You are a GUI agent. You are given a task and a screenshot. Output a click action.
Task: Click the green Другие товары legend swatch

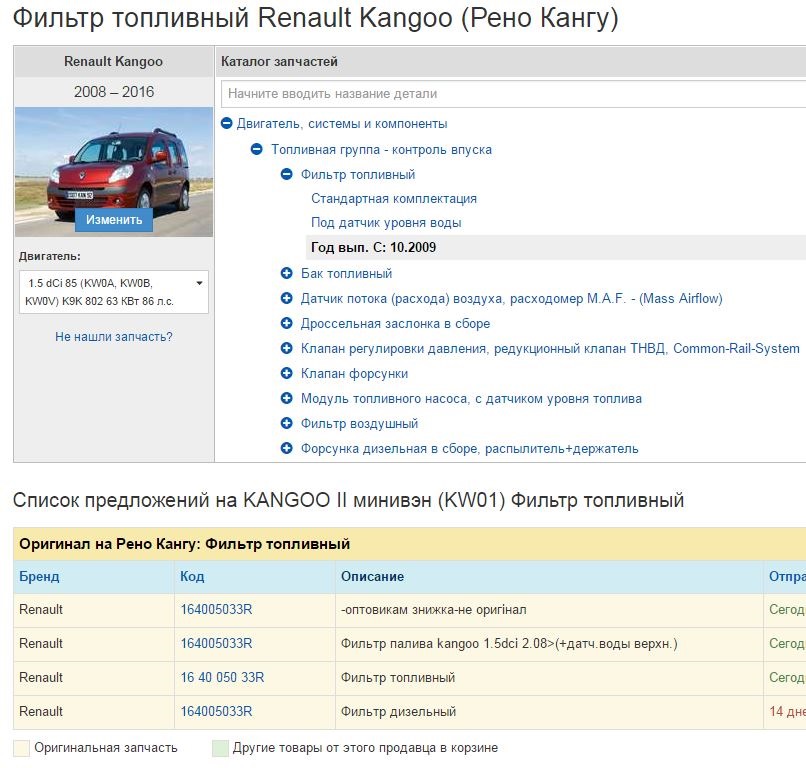point(220,748)
